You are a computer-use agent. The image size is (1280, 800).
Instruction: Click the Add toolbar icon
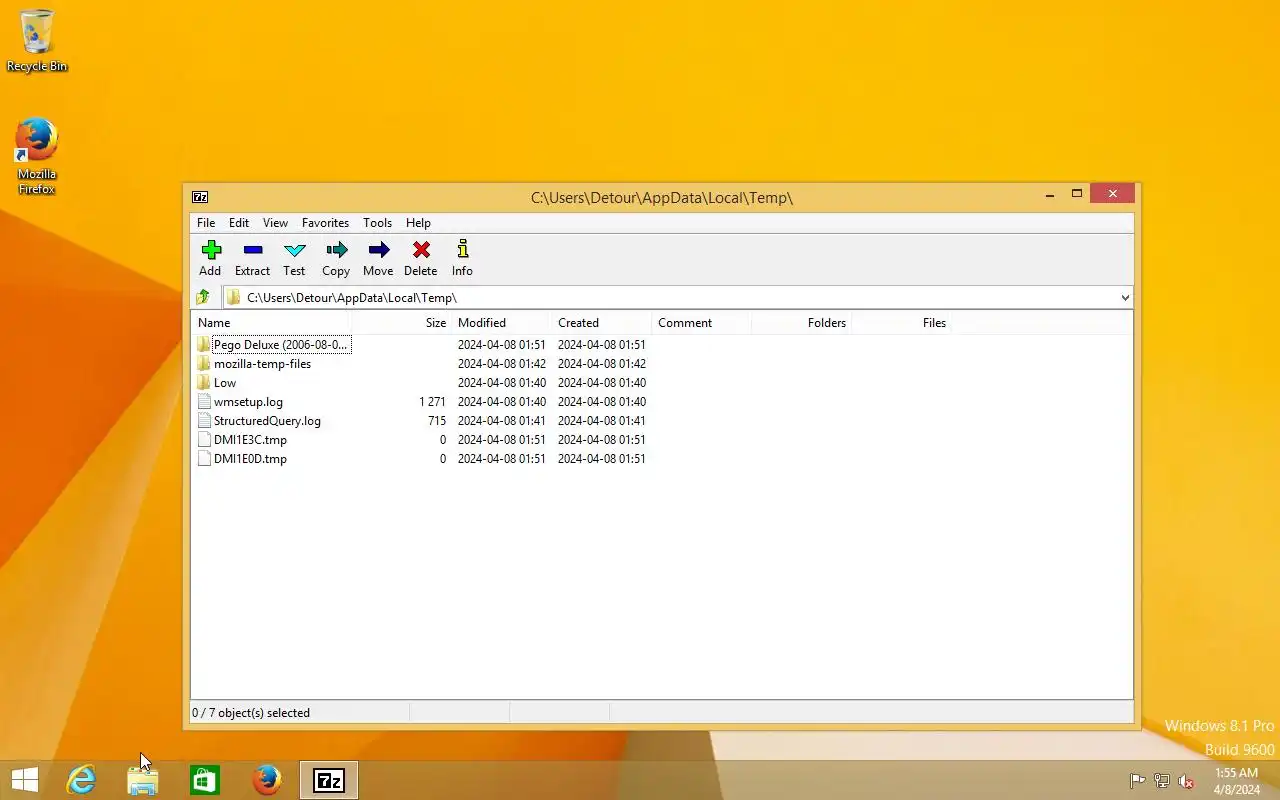point(210,250)
